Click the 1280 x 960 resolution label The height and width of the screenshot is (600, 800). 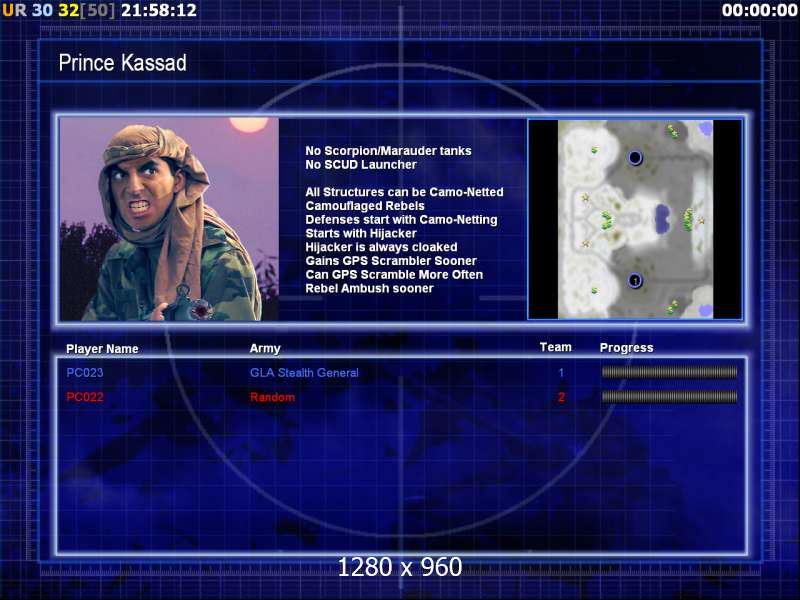click(400, 567)
